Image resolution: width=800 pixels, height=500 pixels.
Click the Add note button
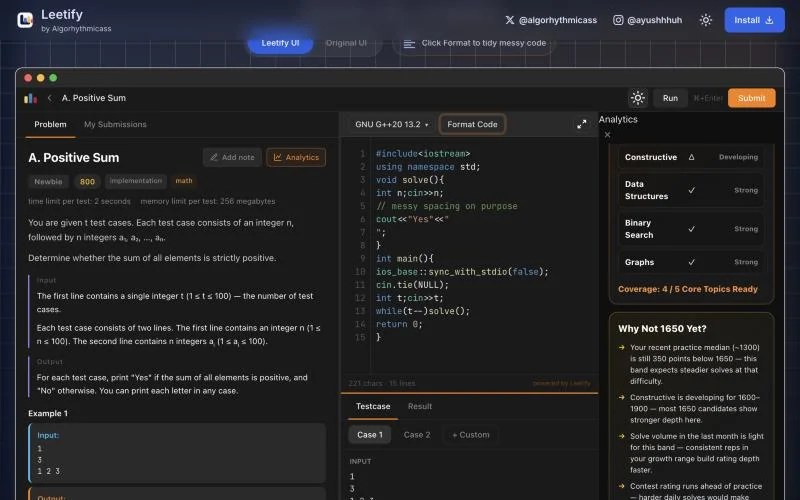click(x=232, y=157)
